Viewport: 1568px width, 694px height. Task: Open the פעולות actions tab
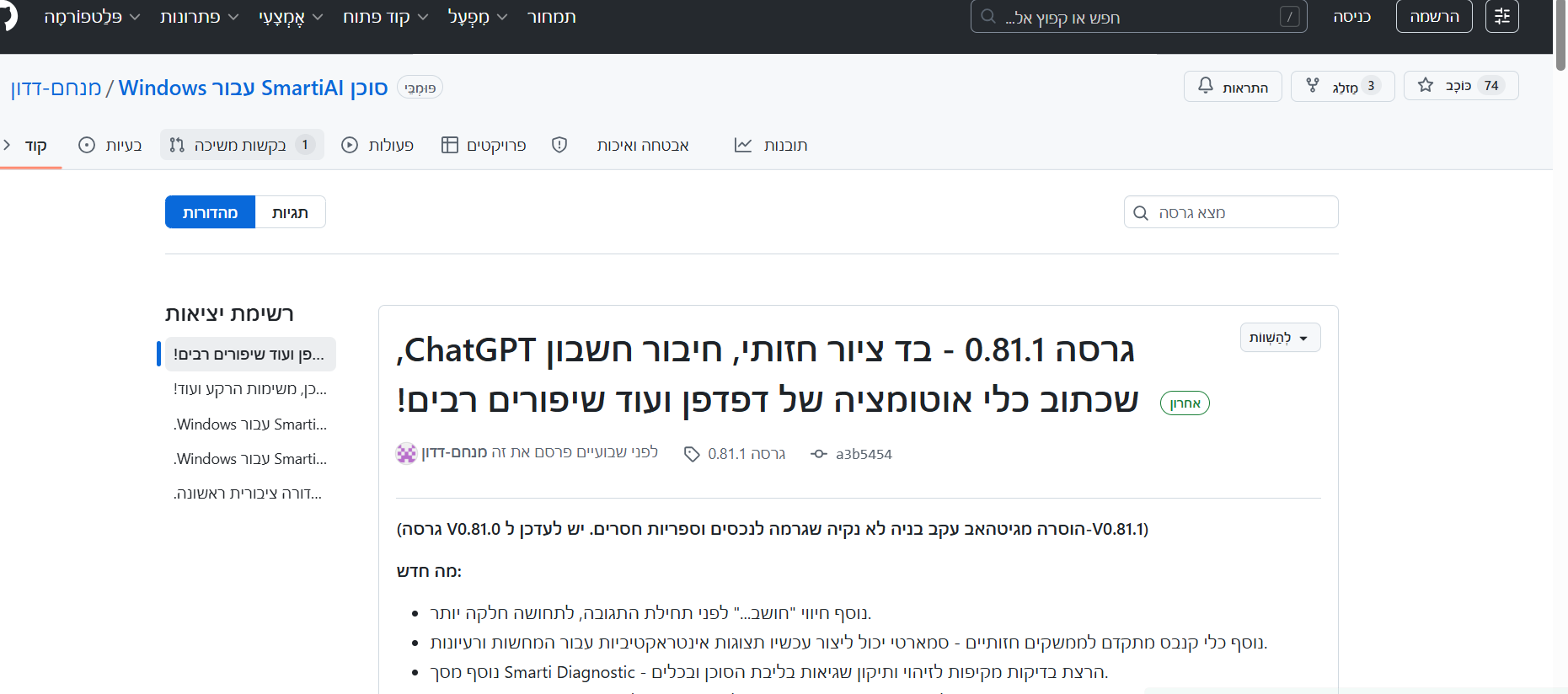pyautogui.click(x=377, y=145)
